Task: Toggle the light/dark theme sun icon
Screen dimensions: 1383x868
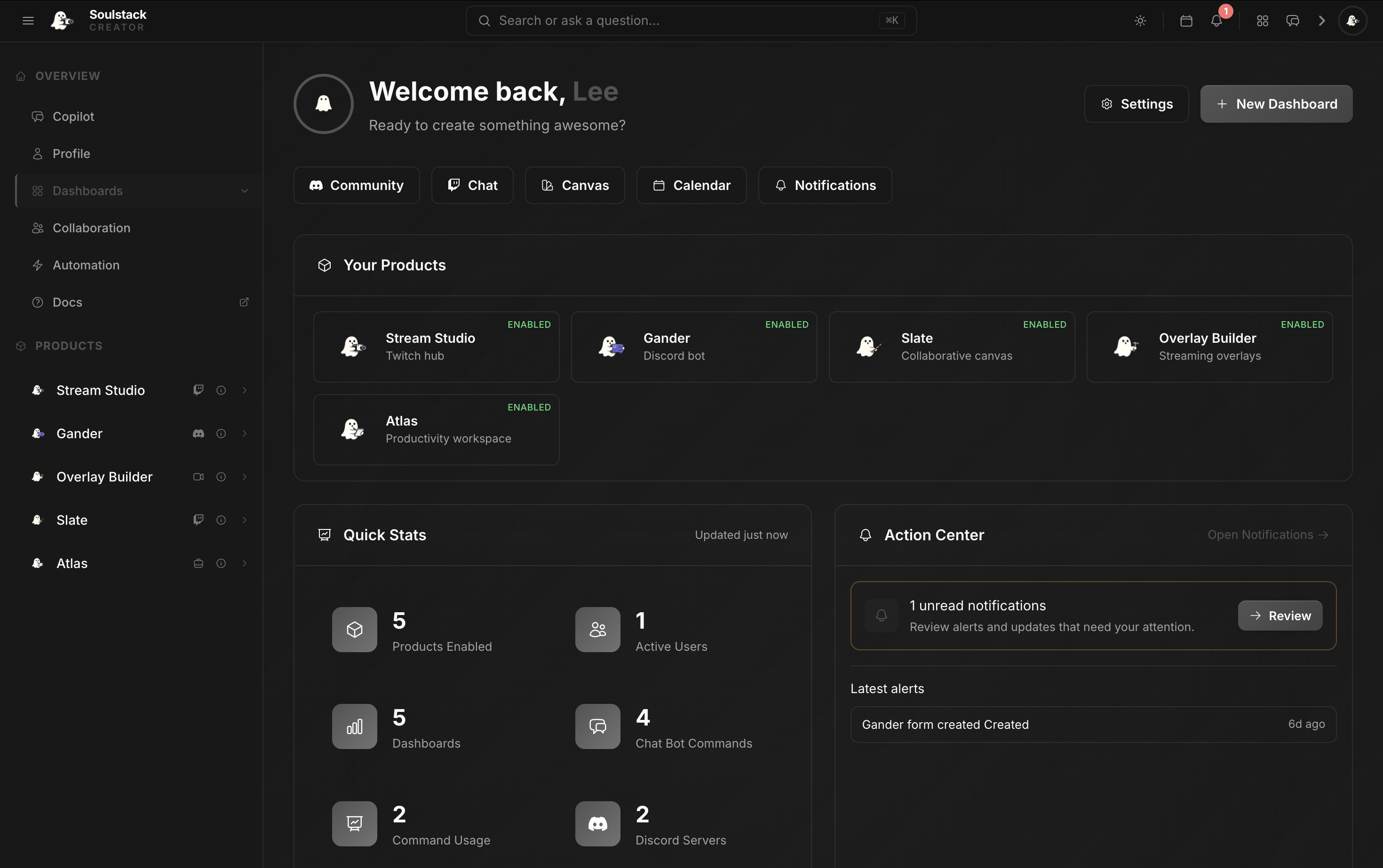Action: tap(1140, 21)
